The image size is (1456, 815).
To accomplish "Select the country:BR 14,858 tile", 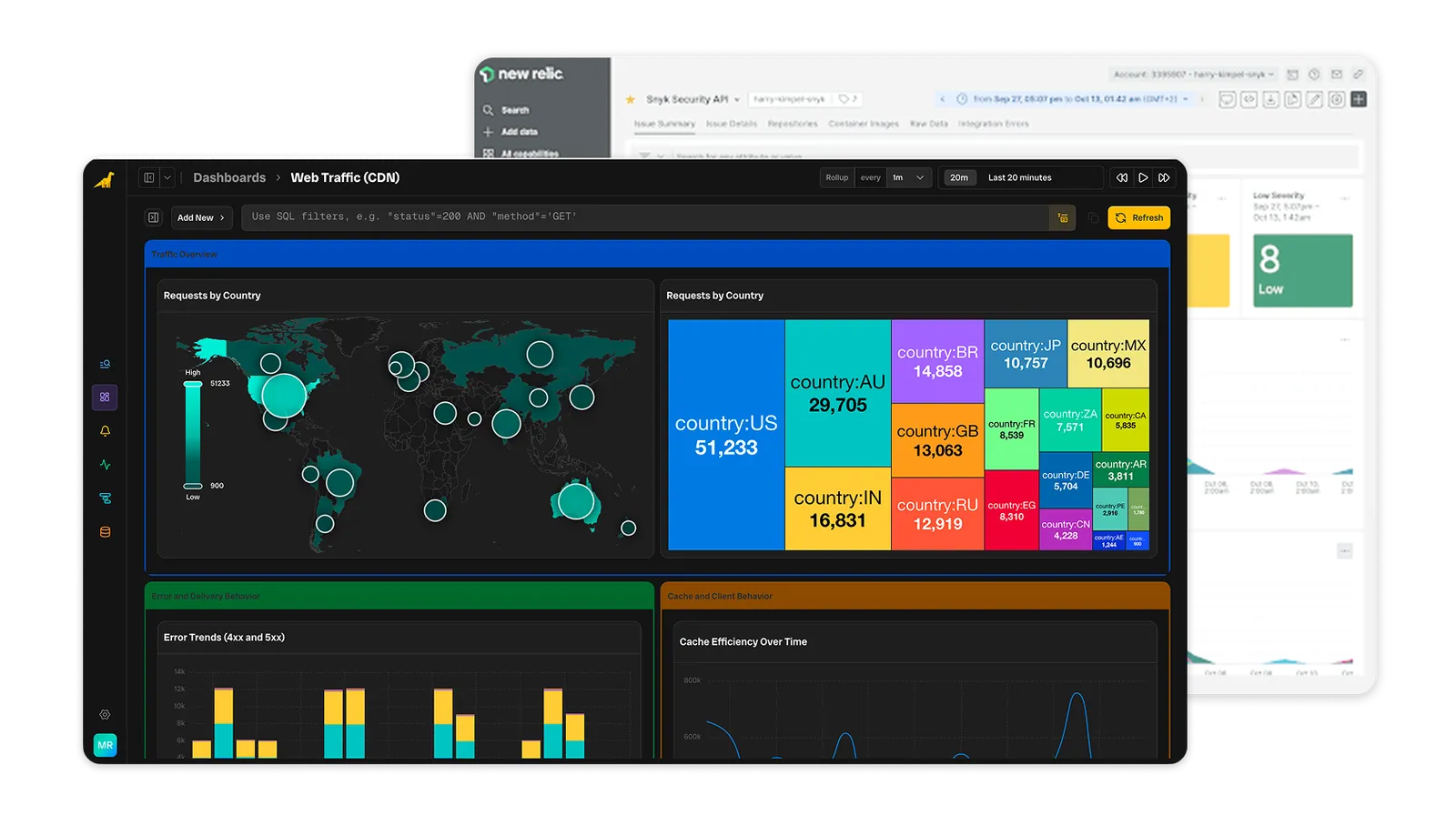I will coord(937,361).
